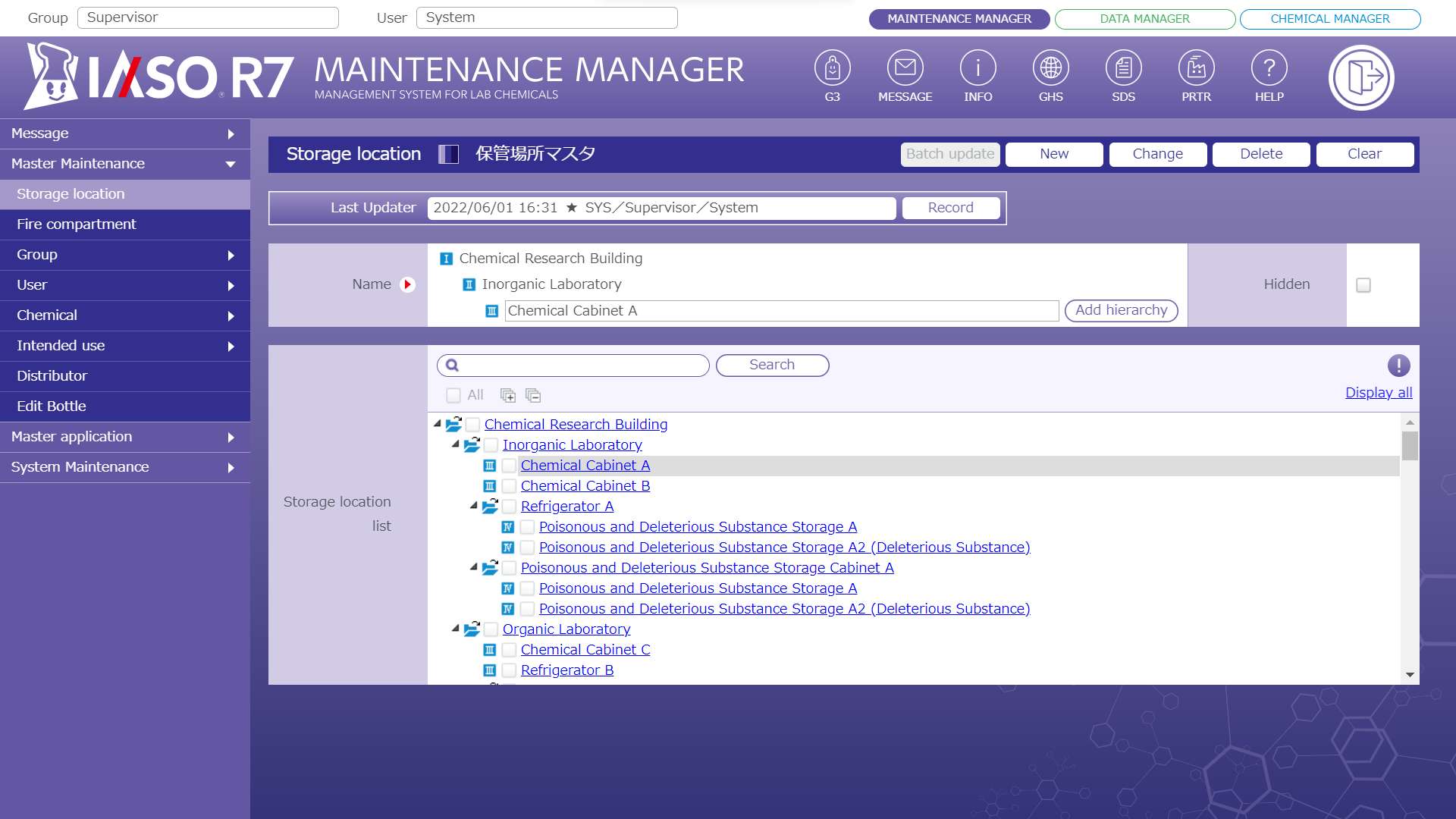Click the Add hierarchy button
The width and height of the screenshot is (1456, 819).
point(1121,310)
